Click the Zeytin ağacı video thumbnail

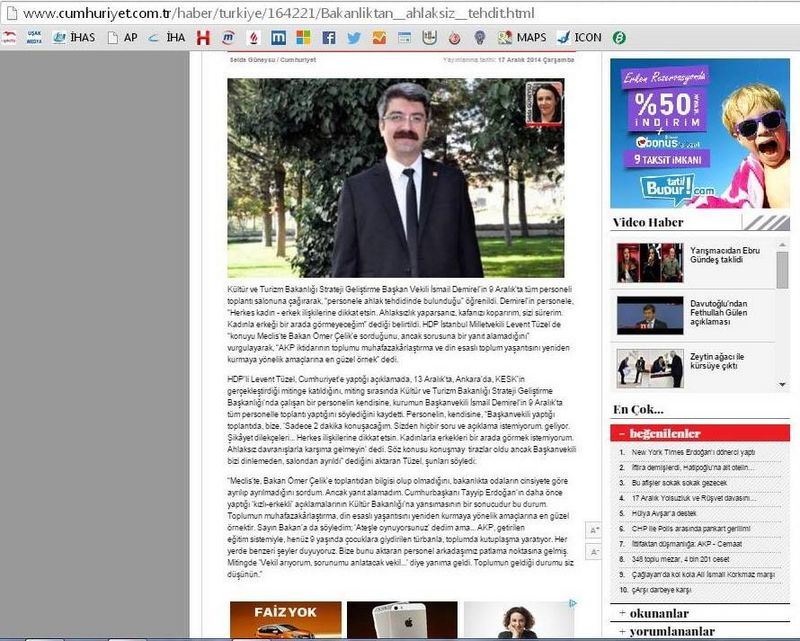(x=649, y=368)
